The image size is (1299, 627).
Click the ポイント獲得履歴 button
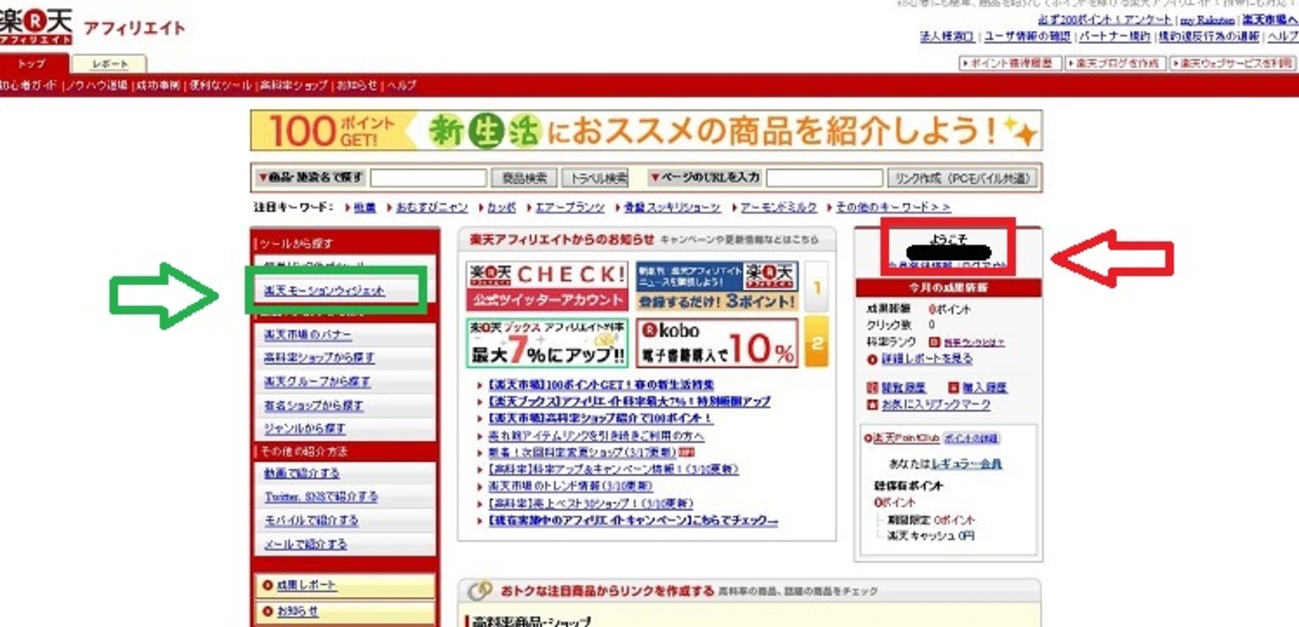pos(1009,63)
